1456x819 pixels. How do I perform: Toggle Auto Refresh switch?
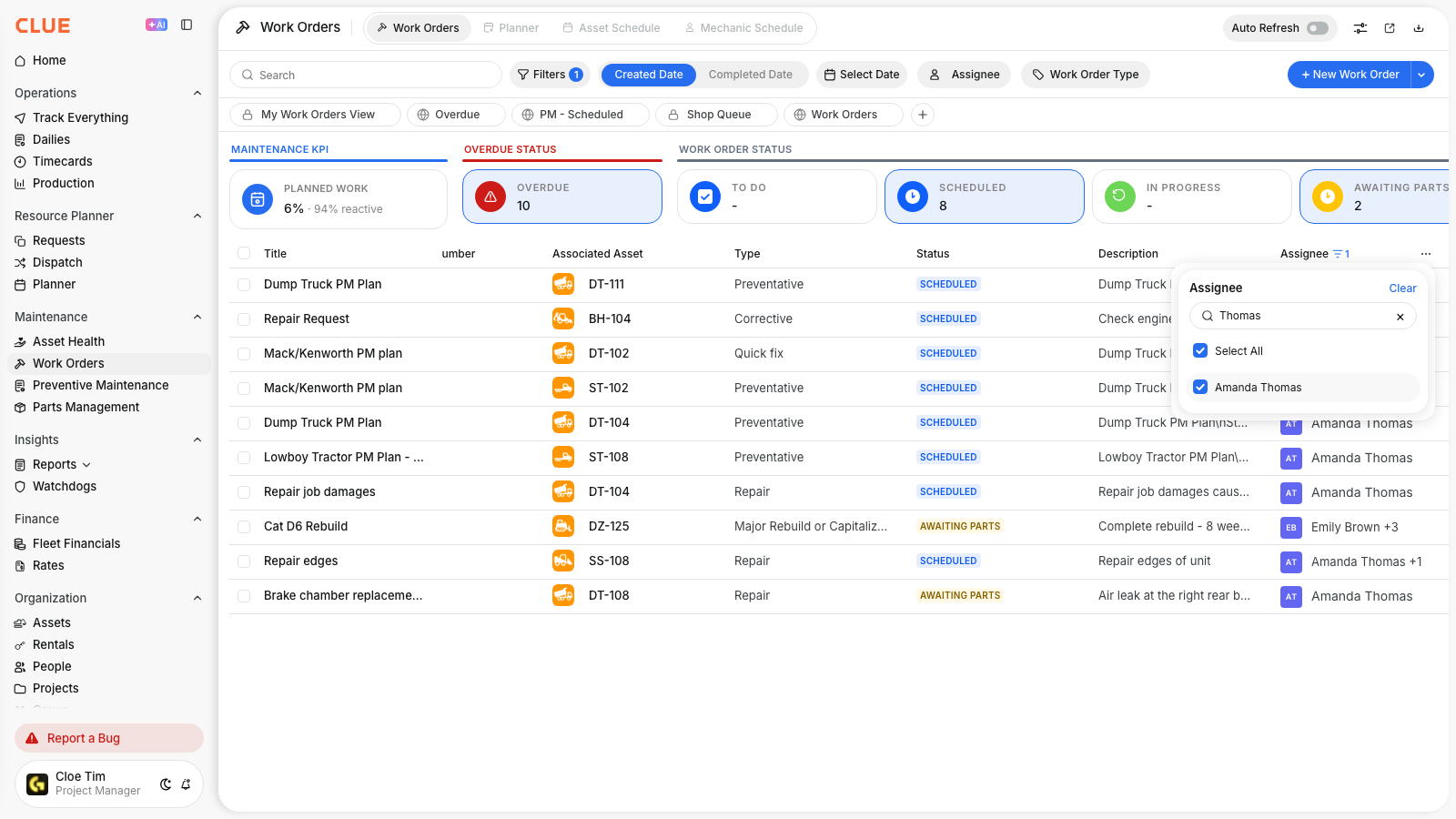1317,28
